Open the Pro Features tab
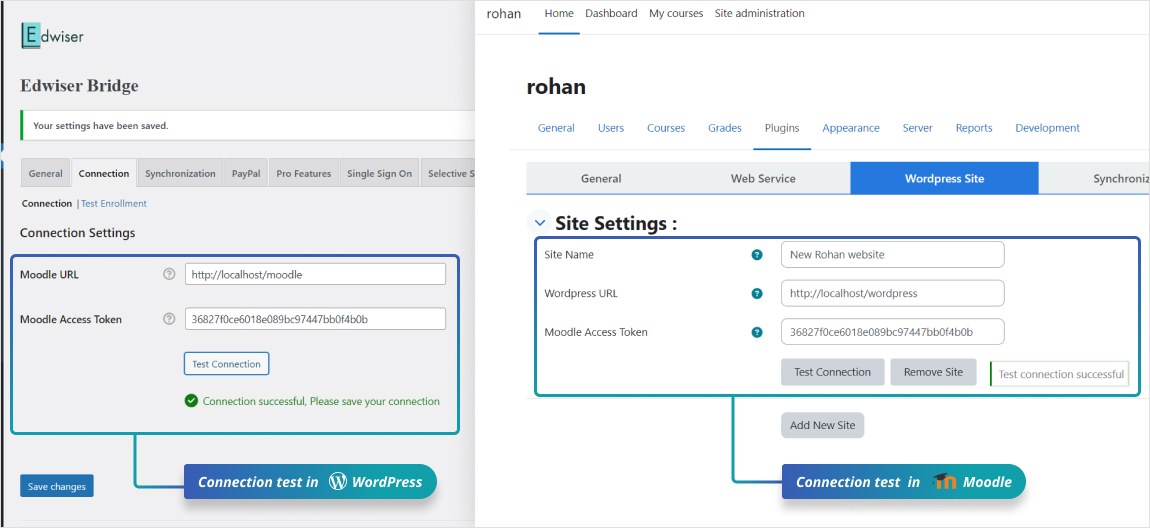 click(304, 173)
